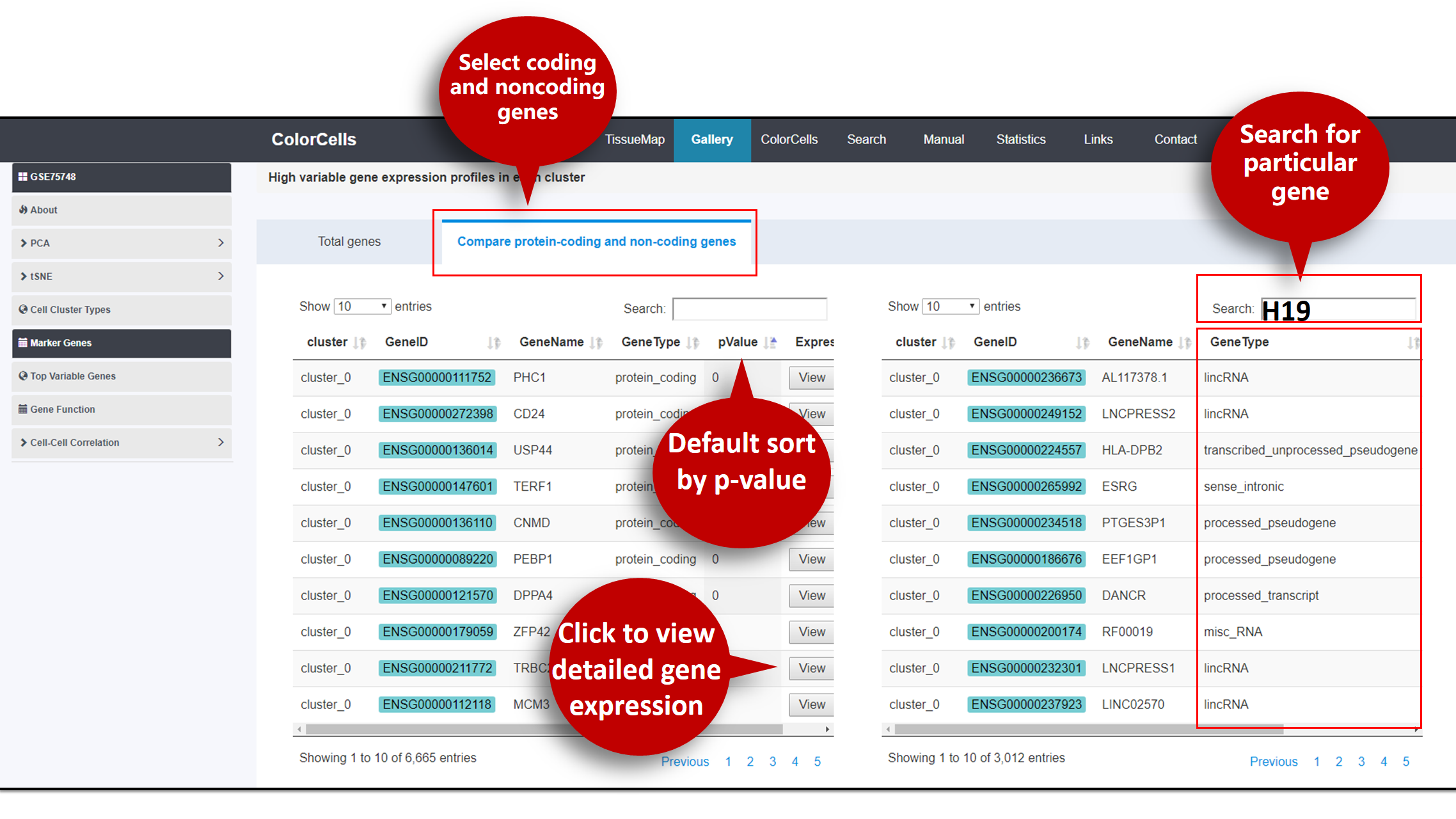Open gene link ENSG00000236673
The height and width of the screenshot is (819, 1456).
pos(1026,378)
